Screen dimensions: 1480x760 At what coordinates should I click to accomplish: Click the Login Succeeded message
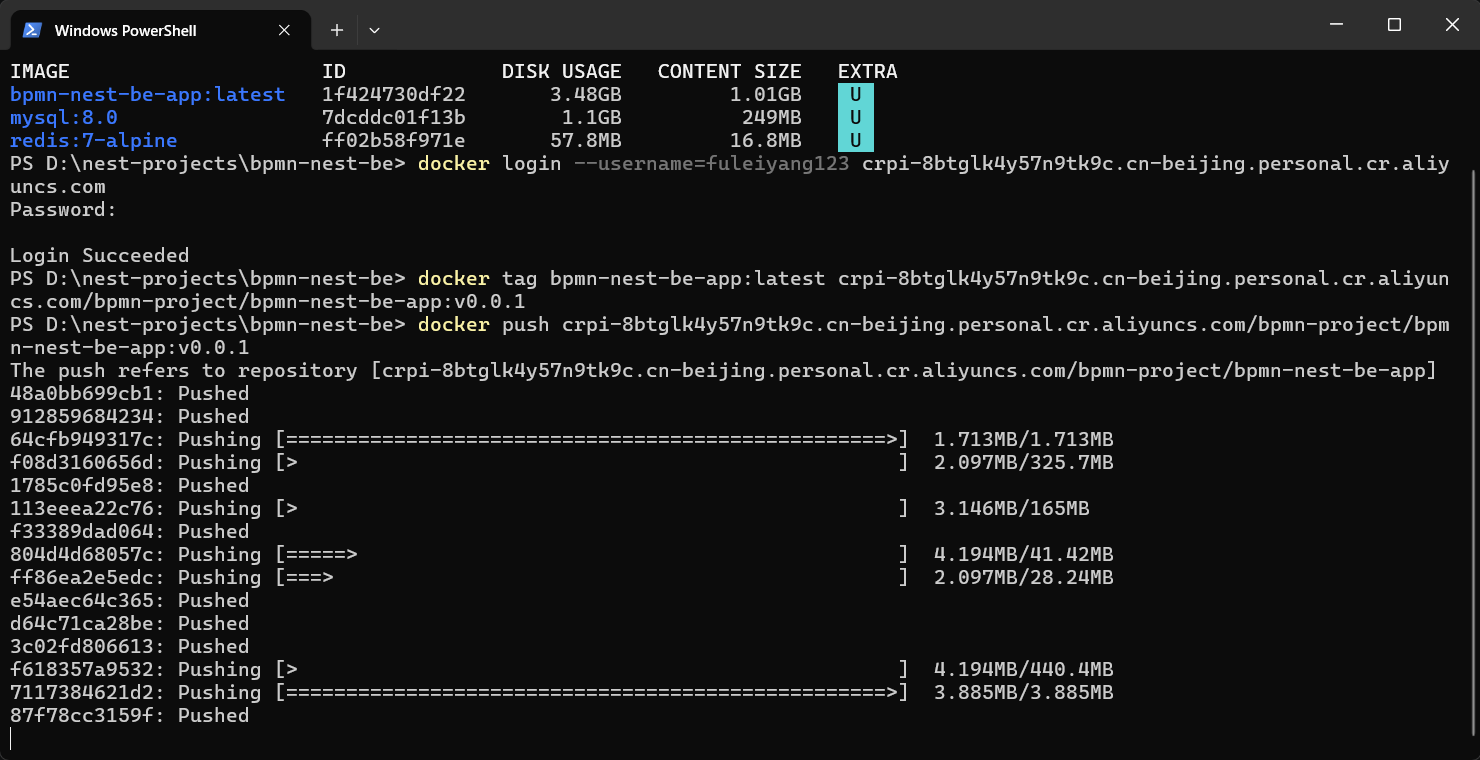point(100,256)
